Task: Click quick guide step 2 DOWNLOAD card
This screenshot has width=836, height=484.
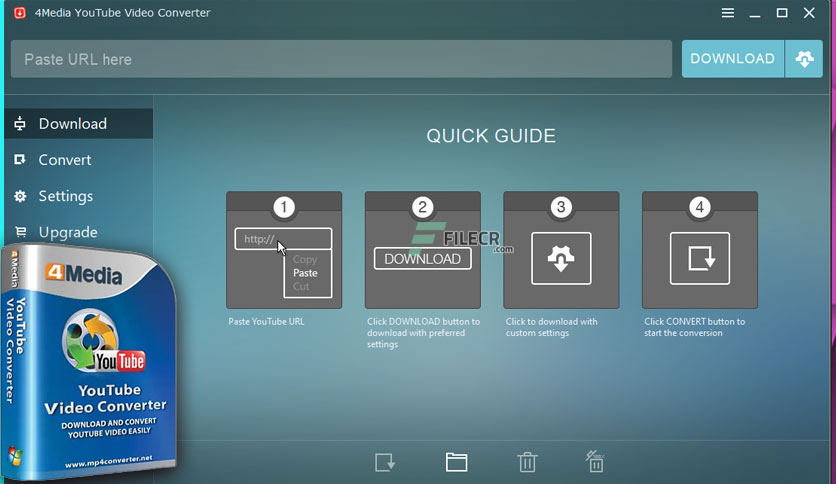Action: [423, 250]
